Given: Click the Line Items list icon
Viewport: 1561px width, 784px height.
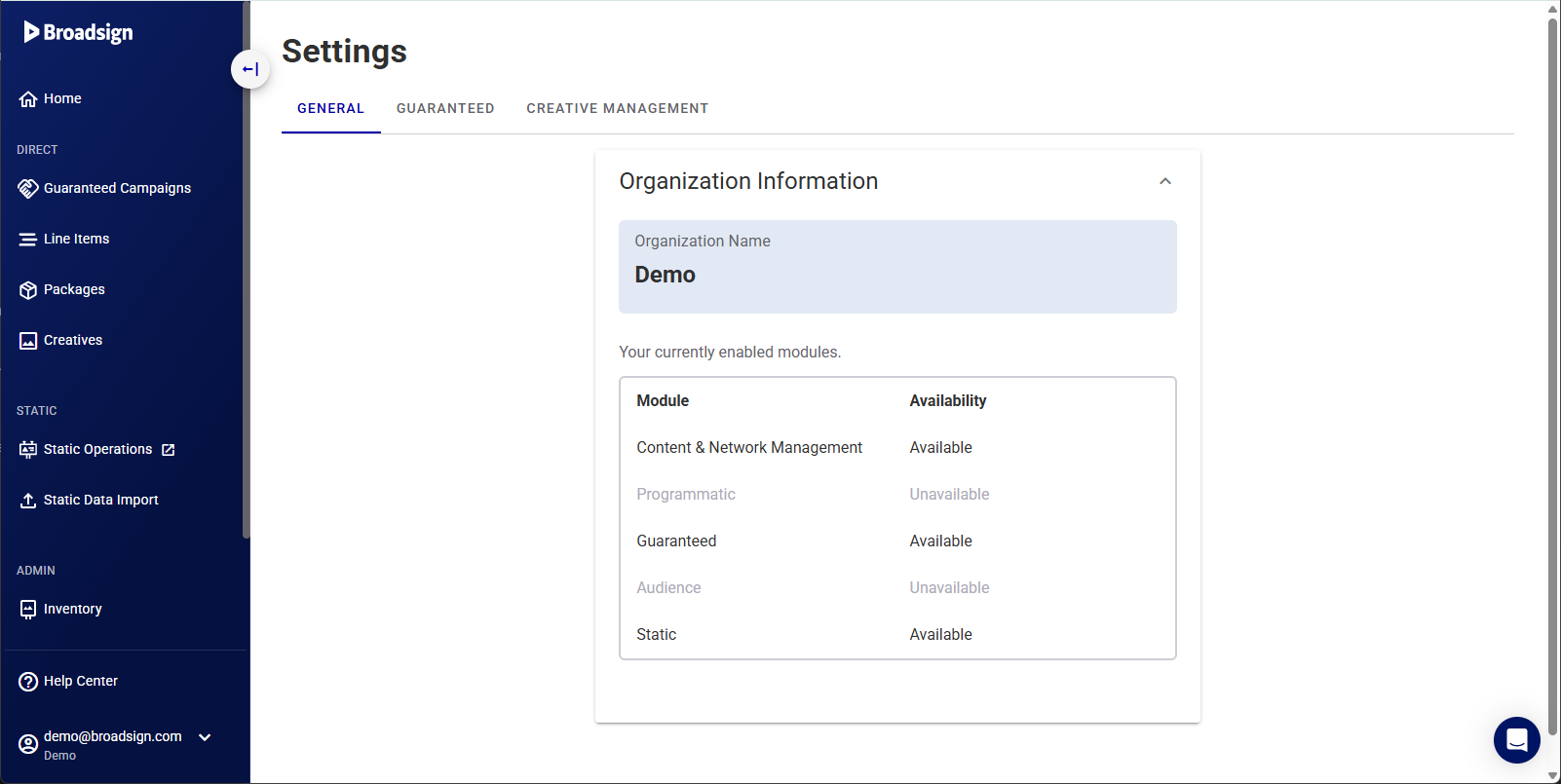Looking at the screenshot, I should coord(28,239).
